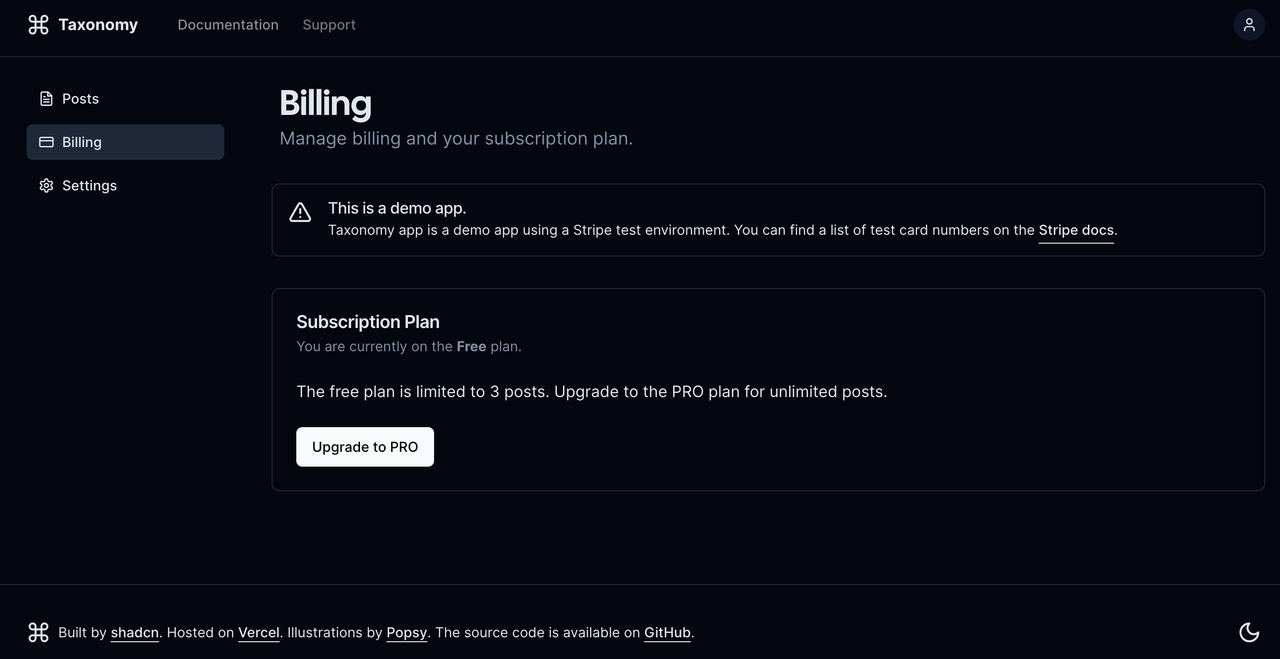Select the Settings label in sidebar

pyautogui.click(x=89, y=186)
